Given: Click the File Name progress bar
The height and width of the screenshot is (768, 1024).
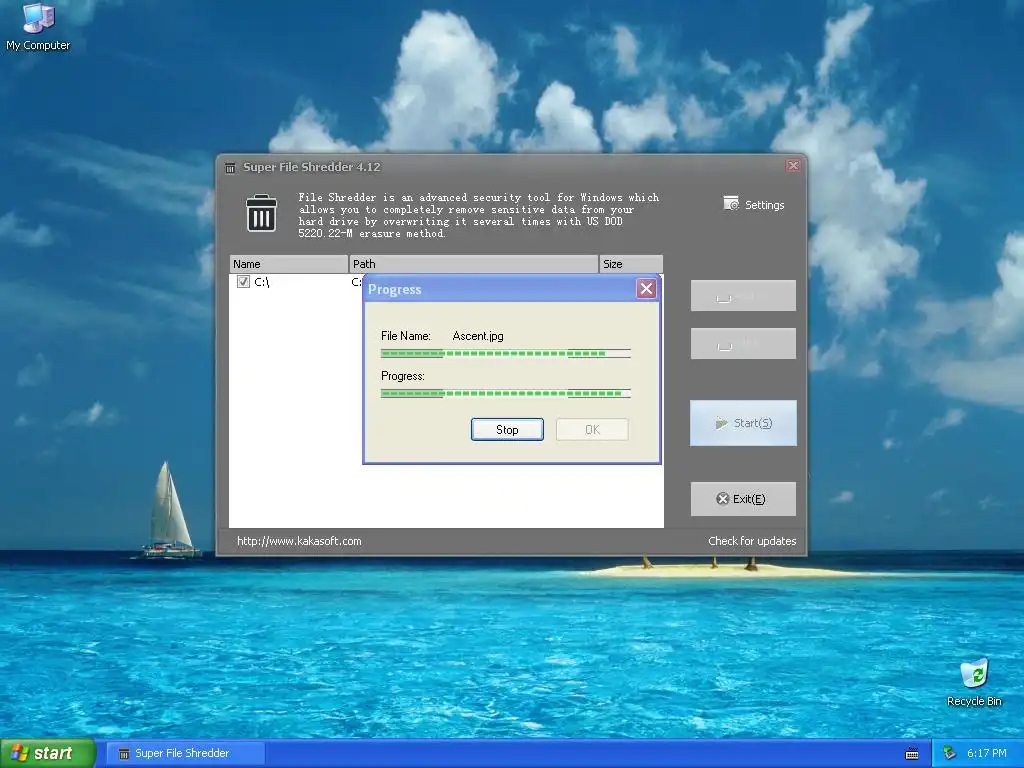Looking at the screenshot, I should point(505,353).
